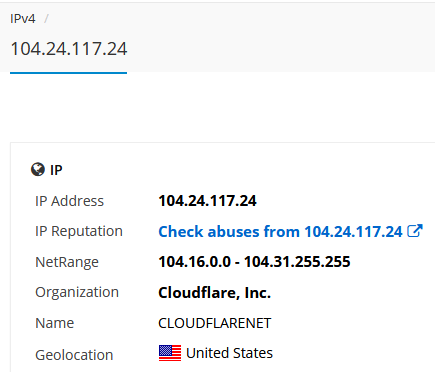The image size is (435, 372).
Task: Click the breadcrumb slash separator after IPv4
Action: click(x=46, y=19)
